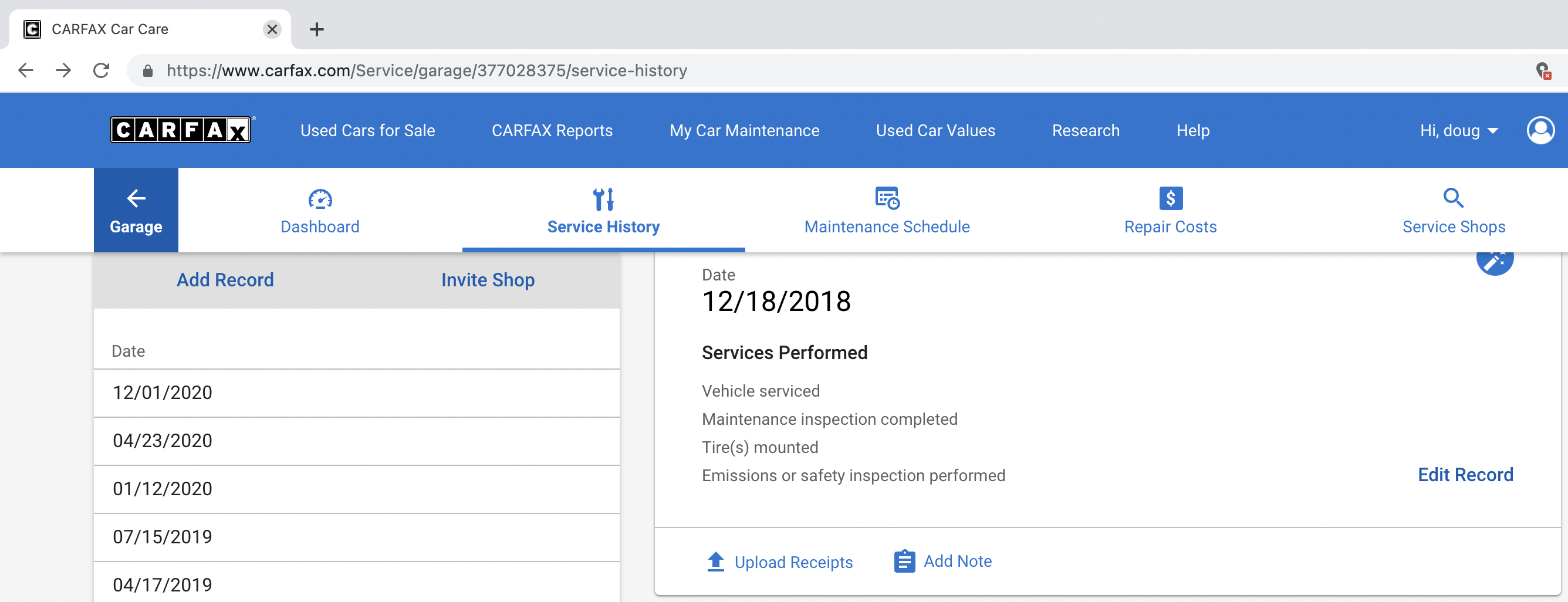This screenshot has height=602, width=1568.
Task: Go back to Garage
Action: tap(136, 210)
